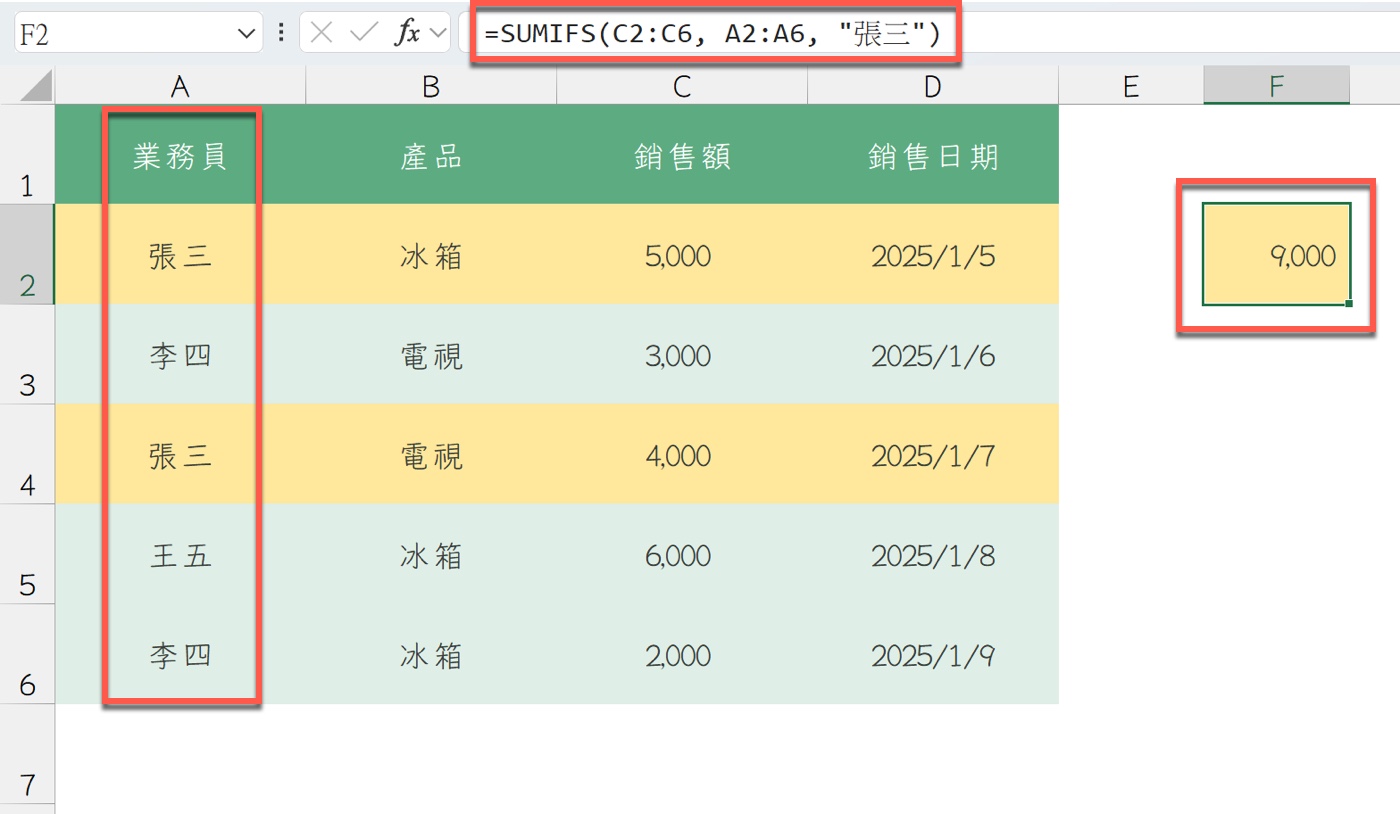Screen dimensions: 1400x814
Task: Click the vertical three-dot separator next to Name Box
Action: [x=279, y=32]
